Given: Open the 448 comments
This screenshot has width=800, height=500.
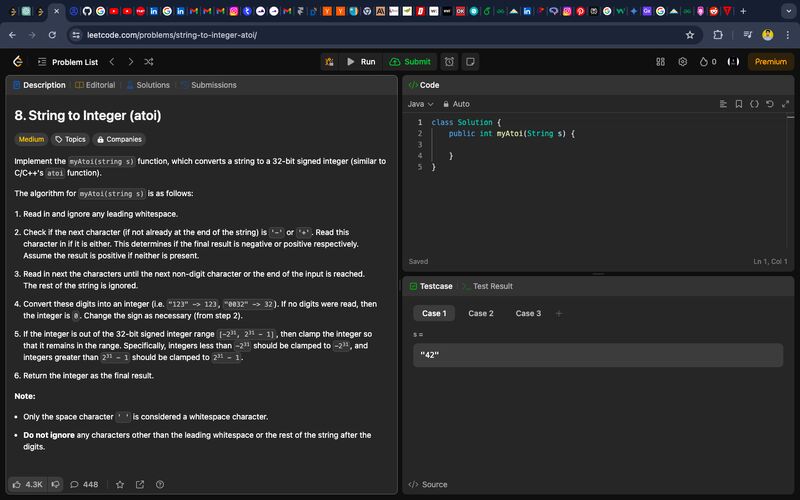Looking at the screenshot, I should (84, 484).
